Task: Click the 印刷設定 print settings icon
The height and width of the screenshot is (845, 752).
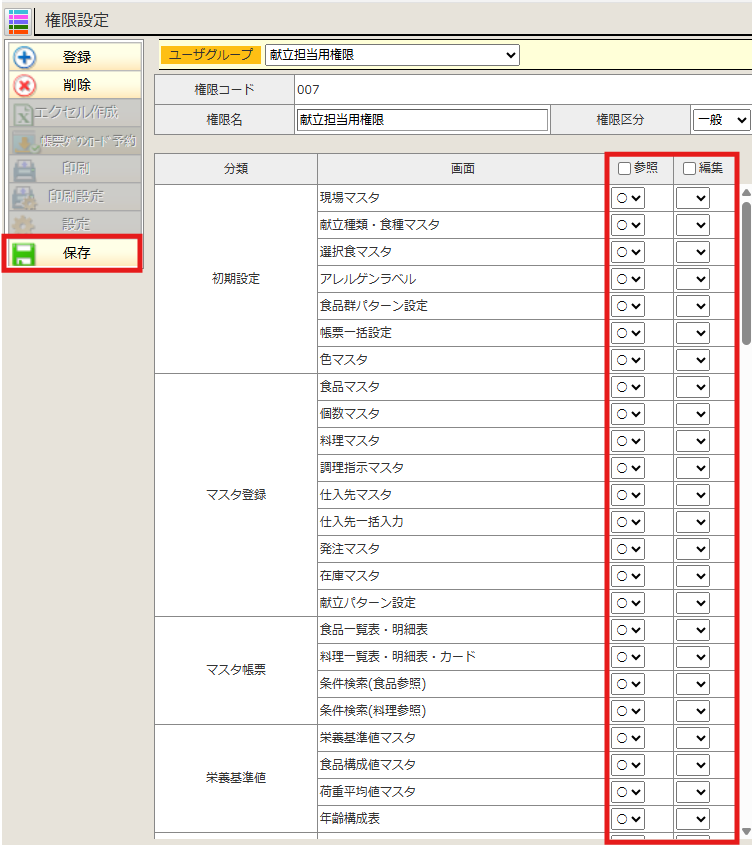Action: tap(25, 197)
